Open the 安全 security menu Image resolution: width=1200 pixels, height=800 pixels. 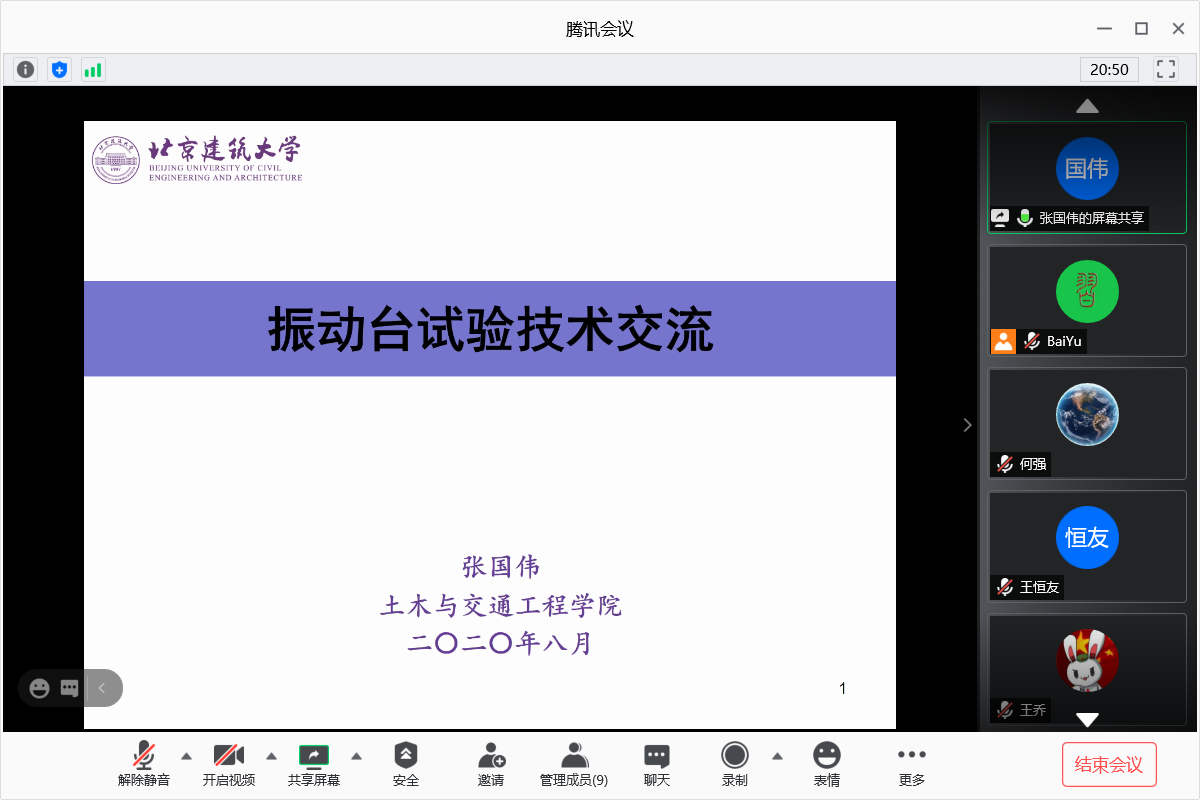coord(406,765)
